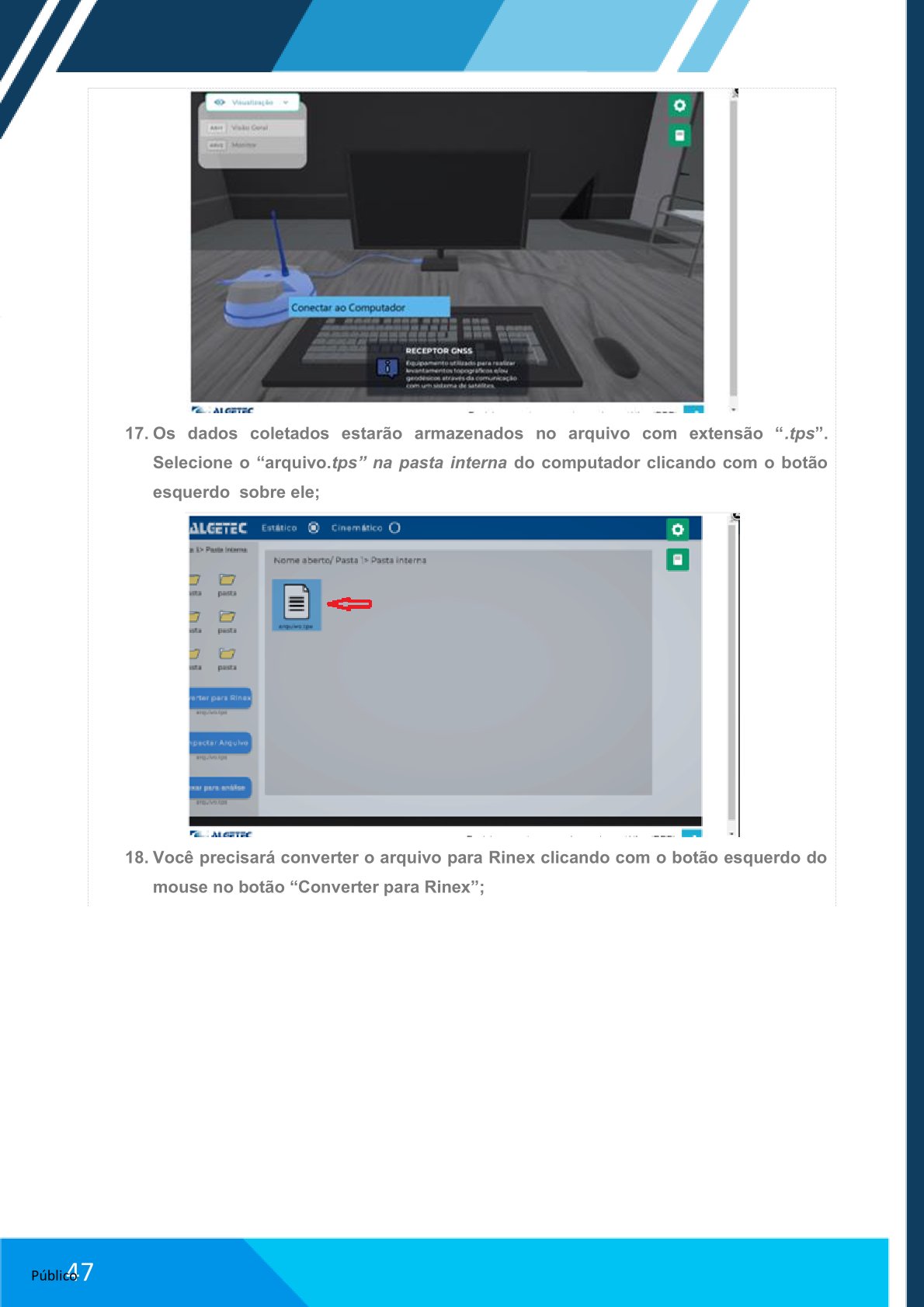Open the green notebook icon in GNSS scene
Screen dimensions: 924x1307
(679, 135)
